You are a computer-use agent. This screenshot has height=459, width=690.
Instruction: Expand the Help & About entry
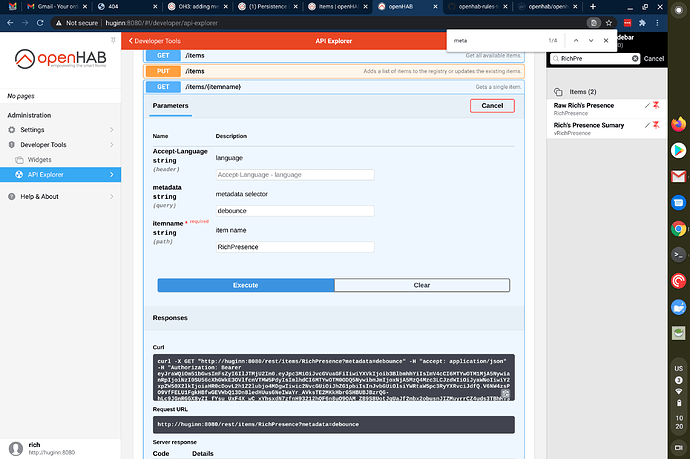click(x=61, y=197)
